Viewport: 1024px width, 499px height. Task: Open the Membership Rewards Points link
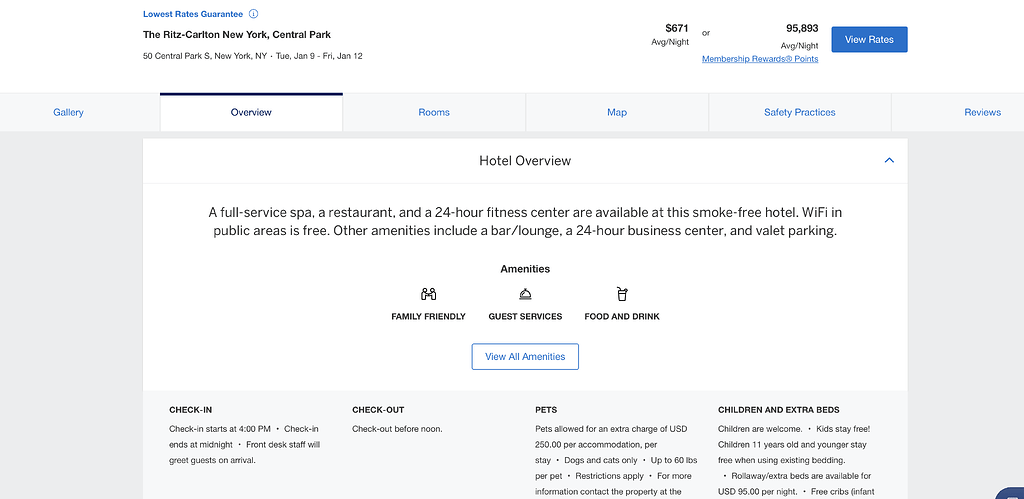tap(760, 59)
